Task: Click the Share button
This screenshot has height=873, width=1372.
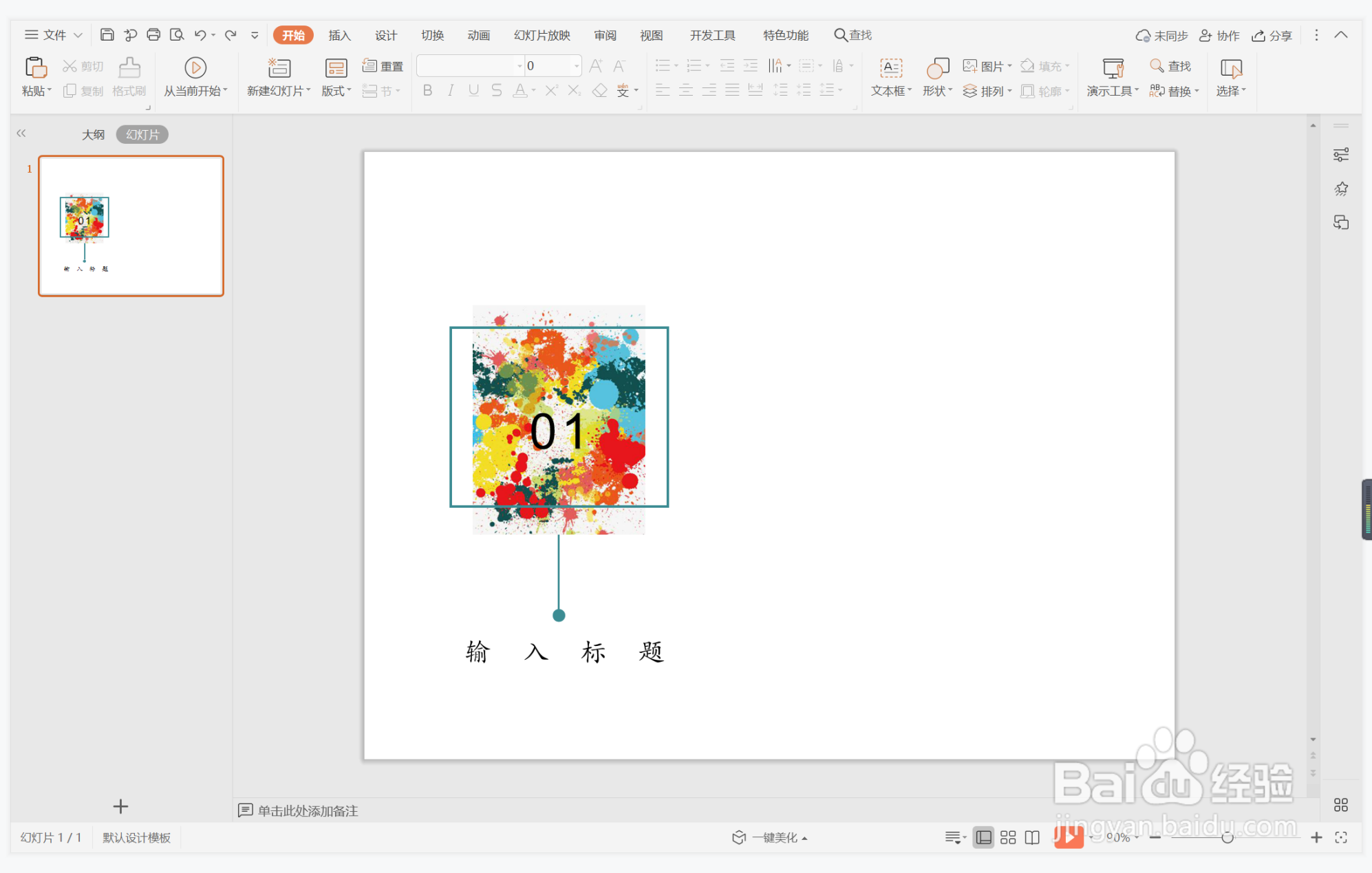Action: click(1272, 35)
